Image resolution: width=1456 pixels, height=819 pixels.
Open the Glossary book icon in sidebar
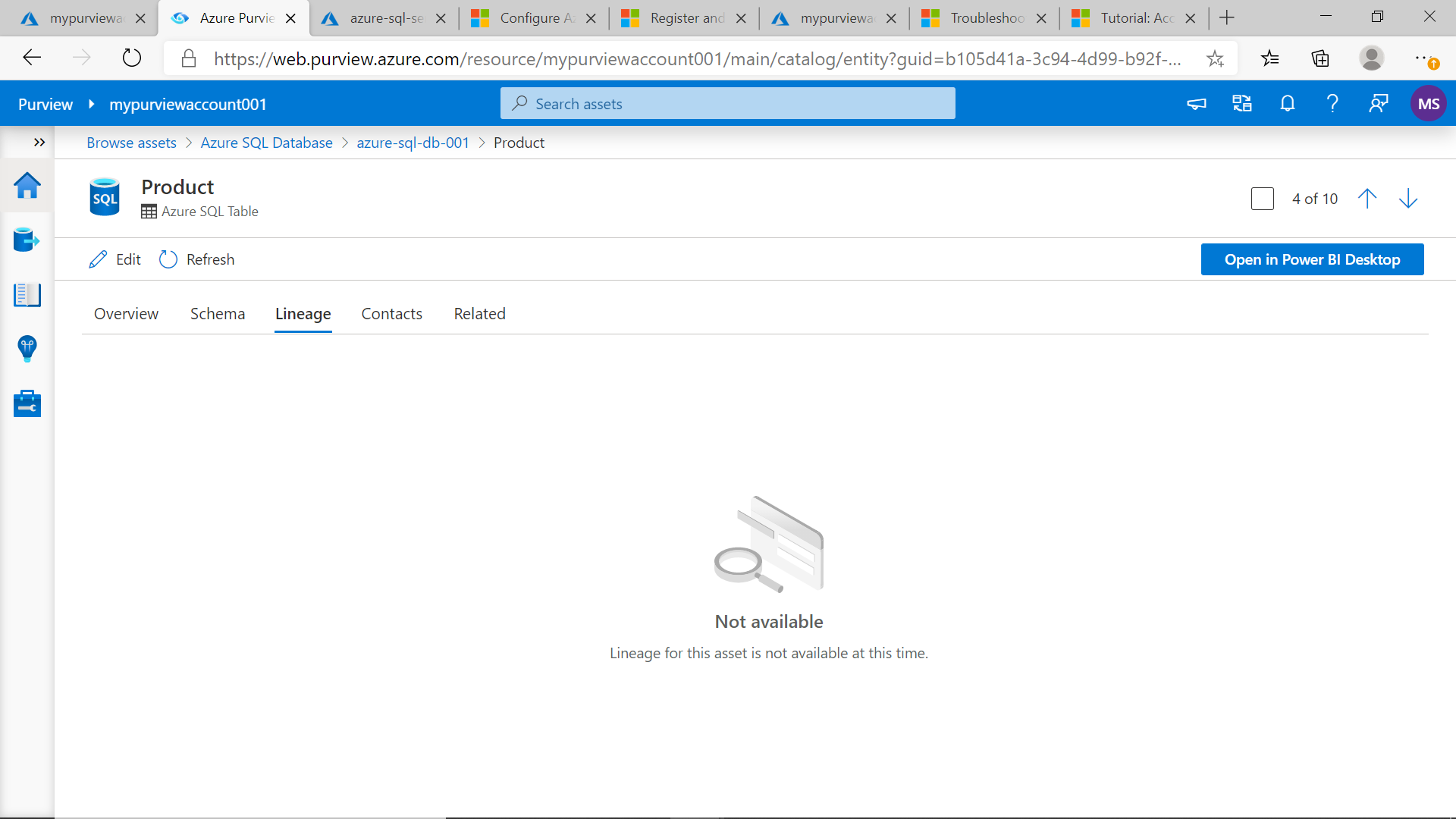(x=27, y=295)
